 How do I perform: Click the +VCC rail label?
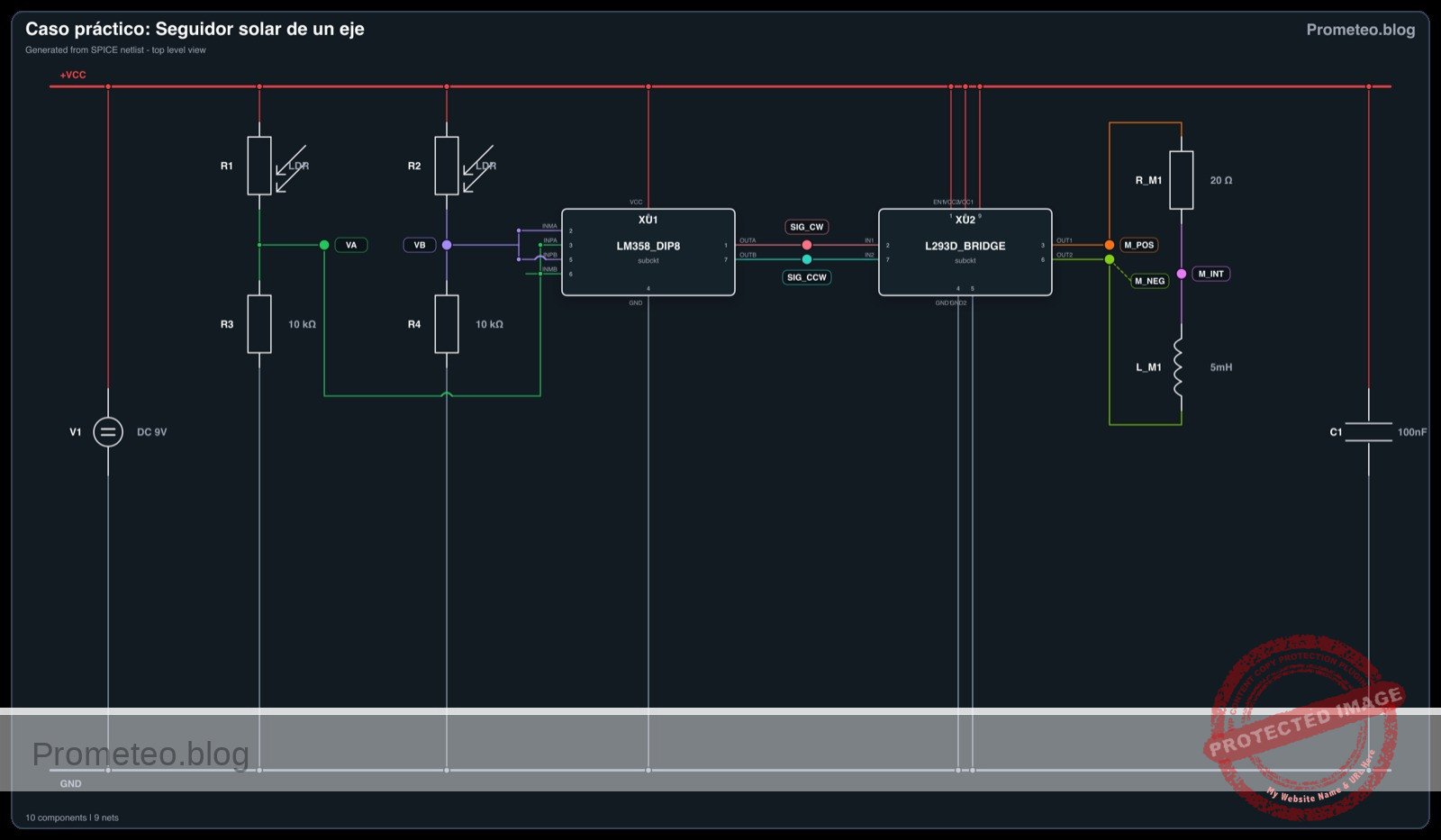[73, 75]
